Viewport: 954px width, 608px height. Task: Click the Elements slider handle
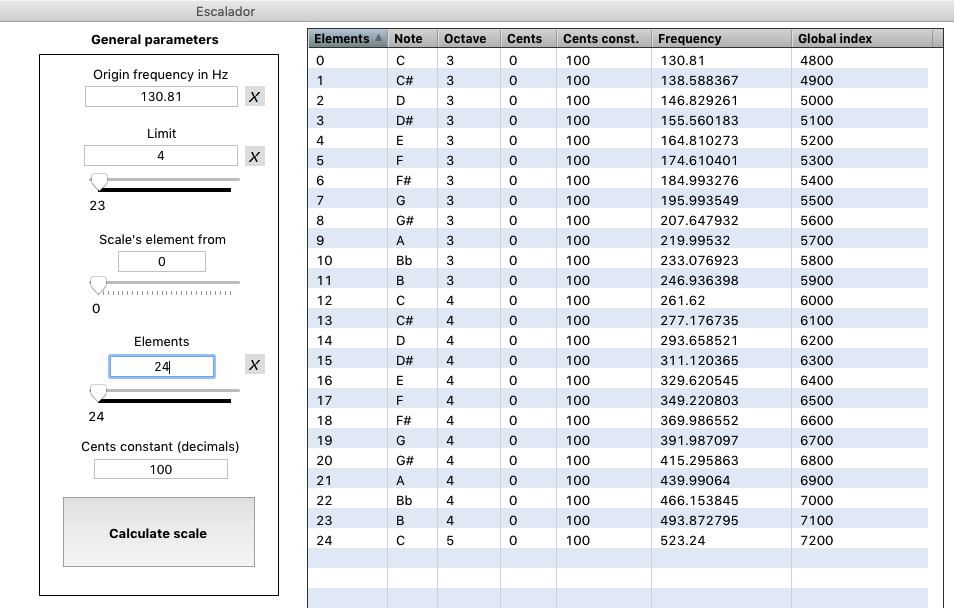(98, 392)
